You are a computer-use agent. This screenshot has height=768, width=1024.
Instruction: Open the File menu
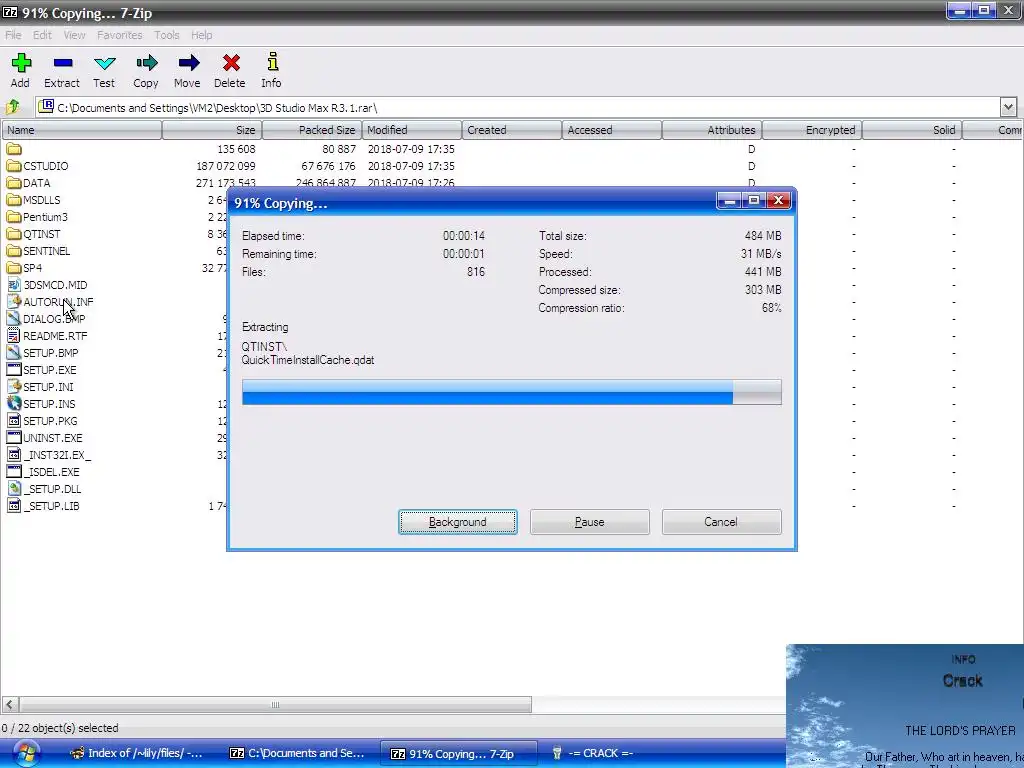tap(13, 35)
